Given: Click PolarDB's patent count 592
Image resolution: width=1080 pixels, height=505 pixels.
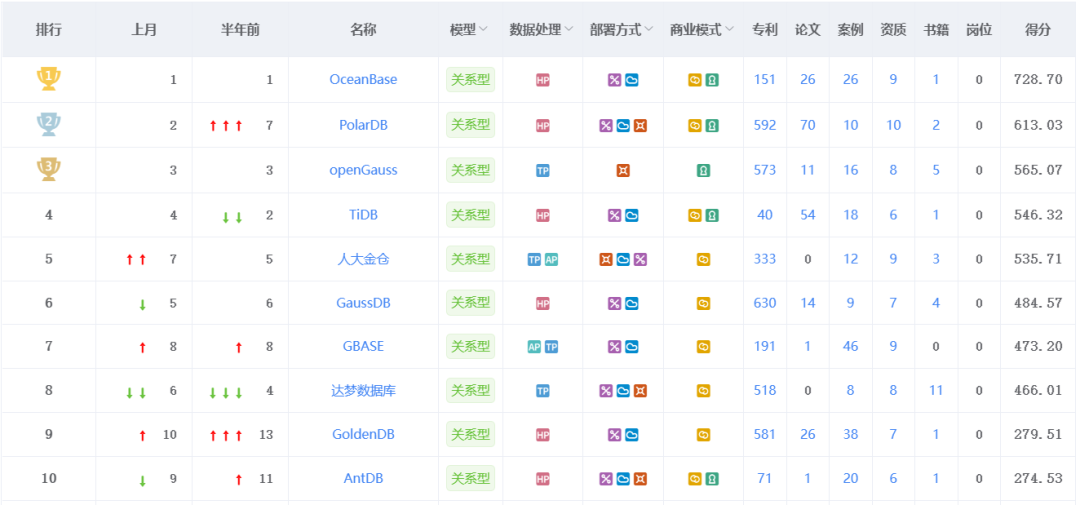Looking at the screenshot, I should (x=765, y=125).
